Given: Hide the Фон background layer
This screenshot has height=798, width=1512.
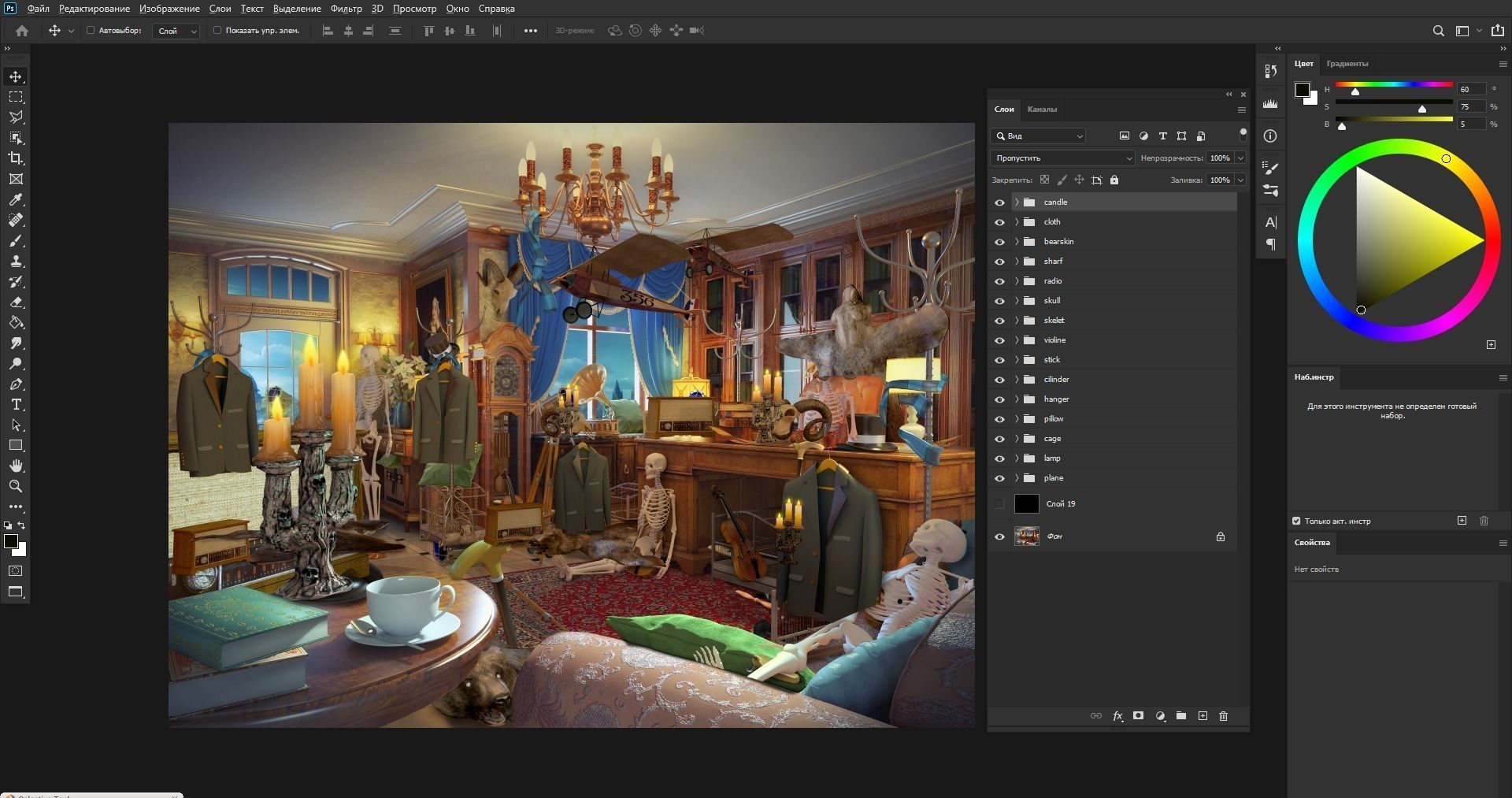Looking at the screenshot, I should [x=999, y=536].
